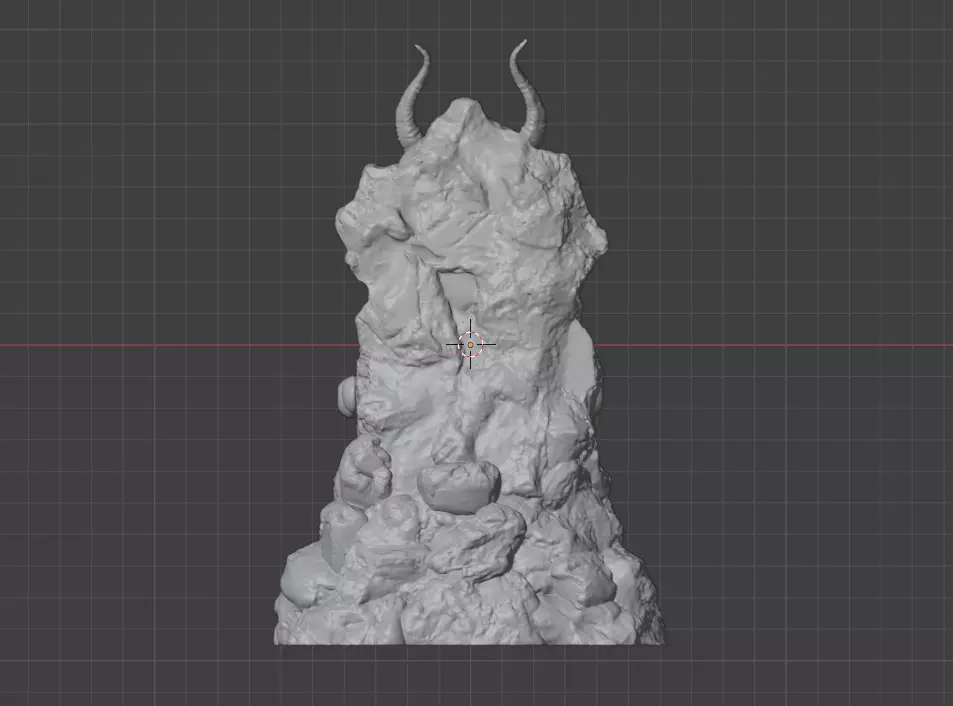The image size is (953, 706).
Task: Click the left horn of the model
Action: (x=413, y=97)
